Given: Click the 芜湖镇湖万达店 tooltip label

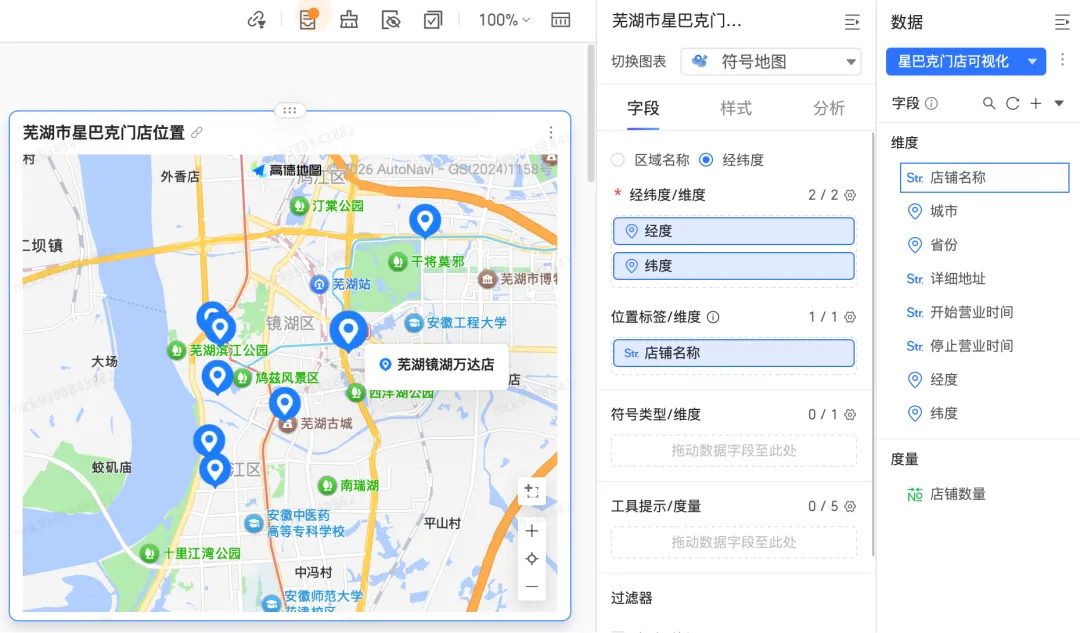Looking at the screenshot, I should [437, 365].
